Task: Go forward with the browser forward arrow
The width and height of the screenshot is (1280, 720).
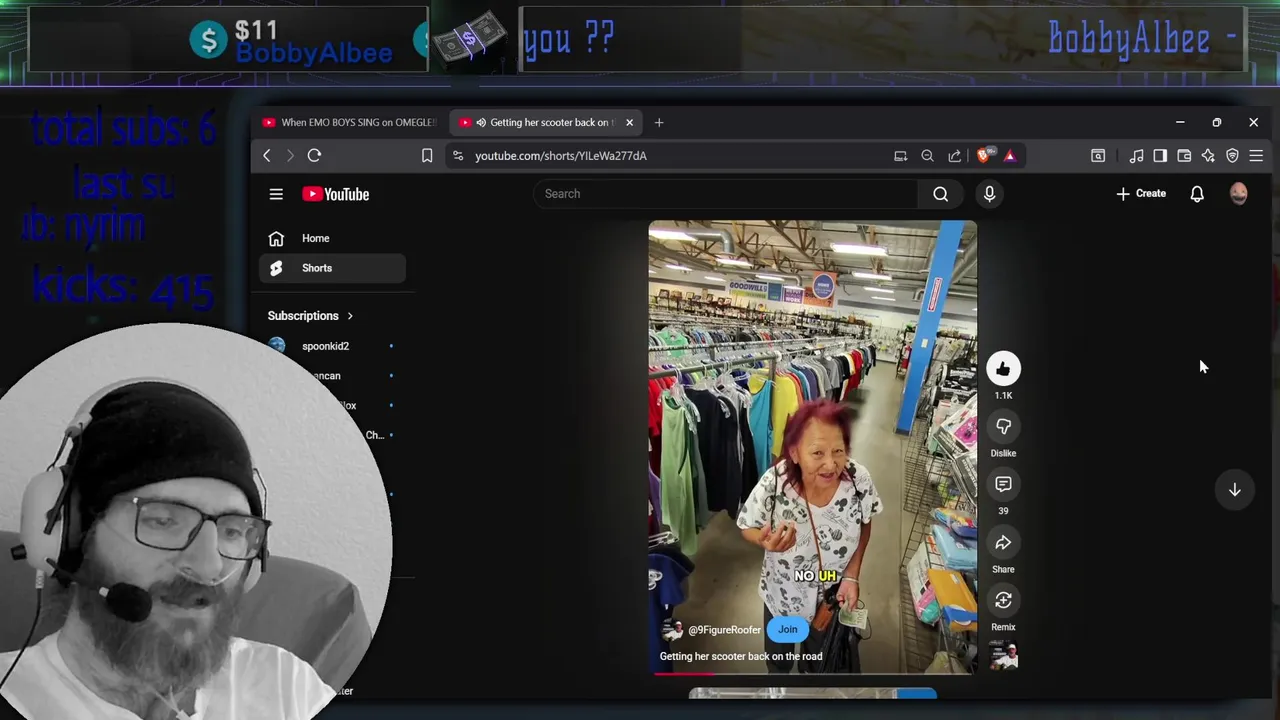Action: pos(290,155)
